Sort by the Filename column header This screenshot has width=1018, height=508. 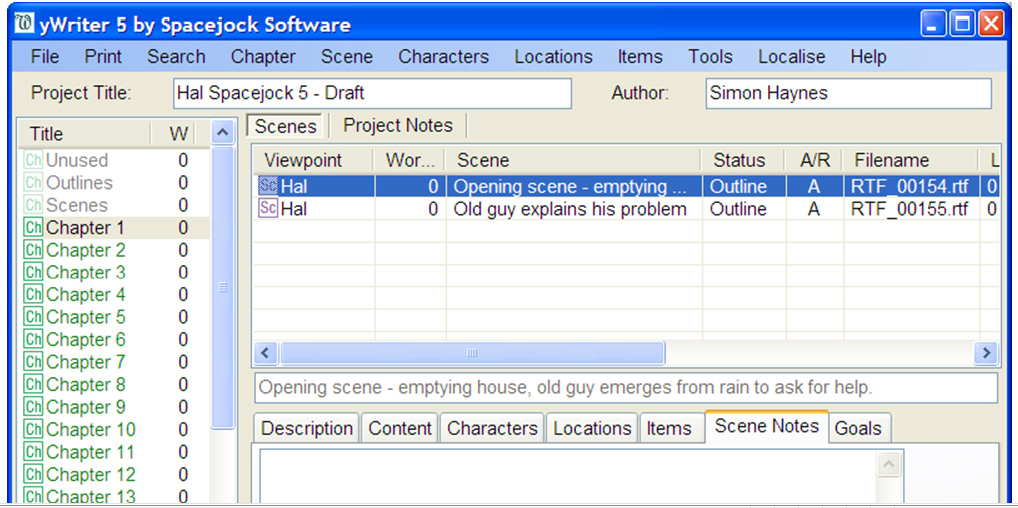(x=911, y=160)
